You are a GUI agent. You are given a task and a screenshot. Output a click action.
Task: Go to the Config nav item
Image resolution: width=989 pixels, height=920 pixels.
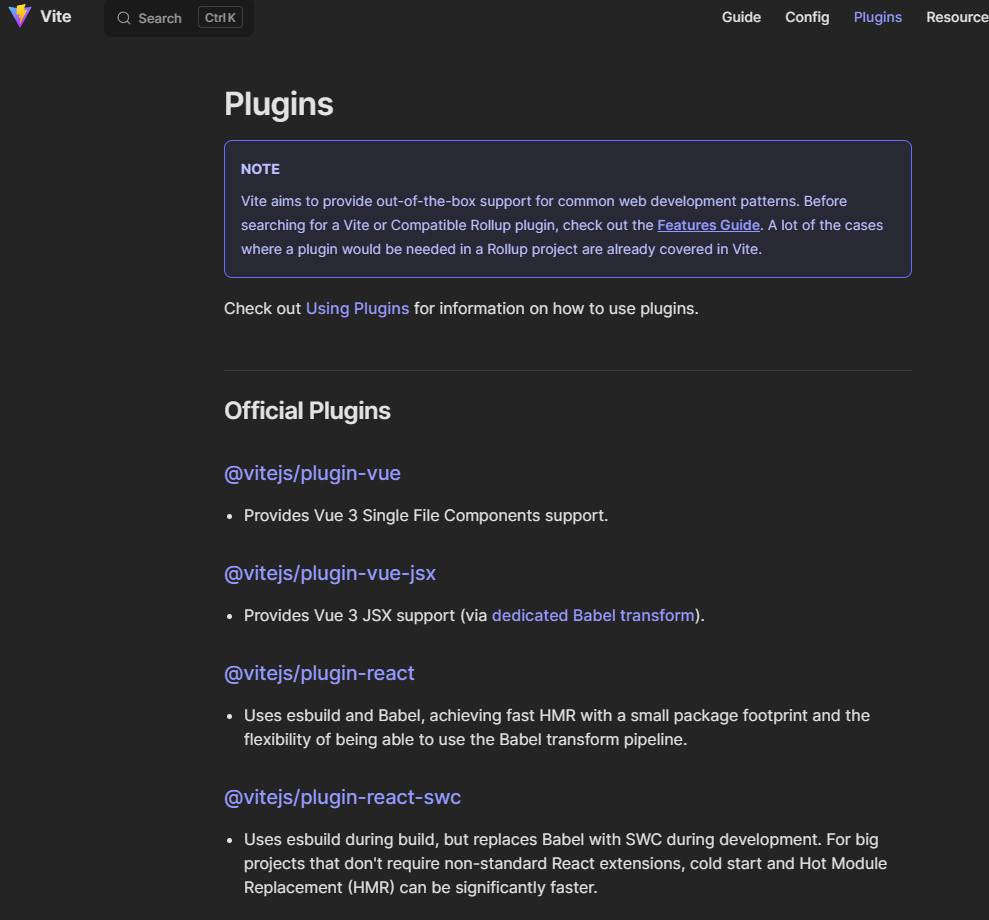807,17
